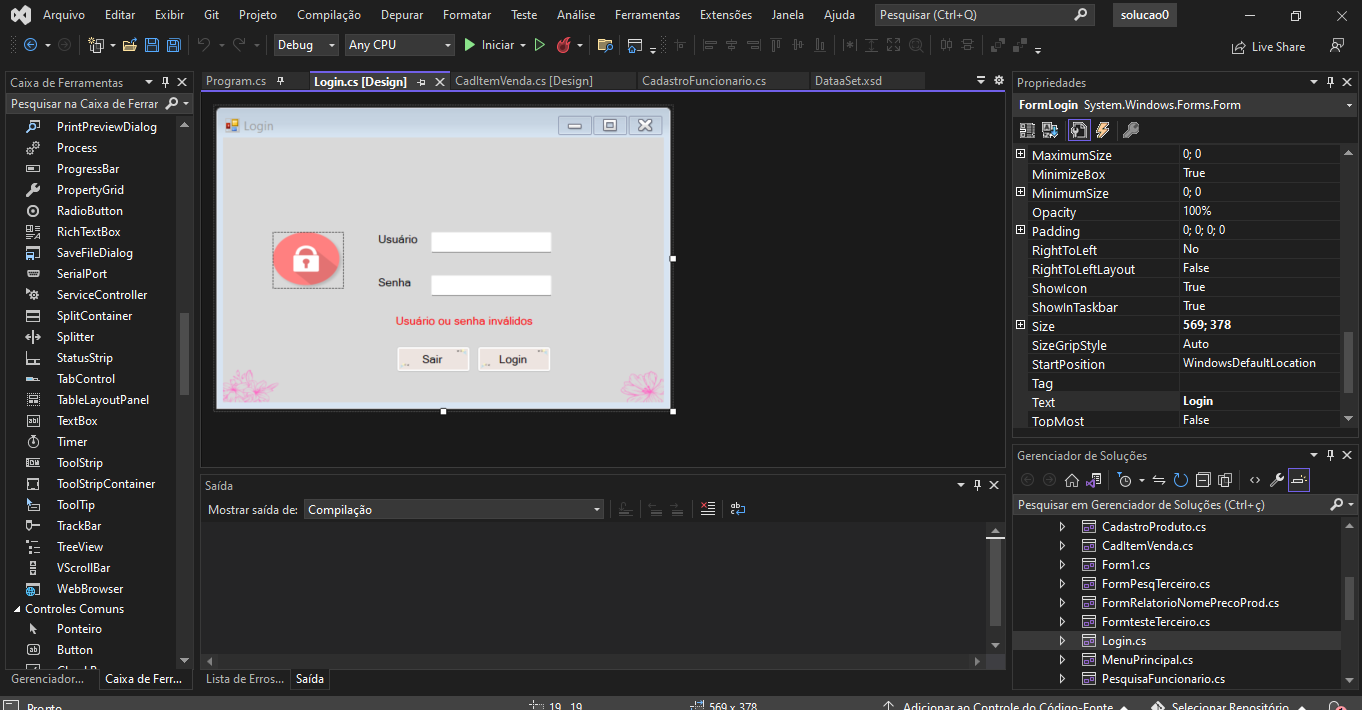
Task: Open the Debug configuration dropdown
Action: pos(306,45)
